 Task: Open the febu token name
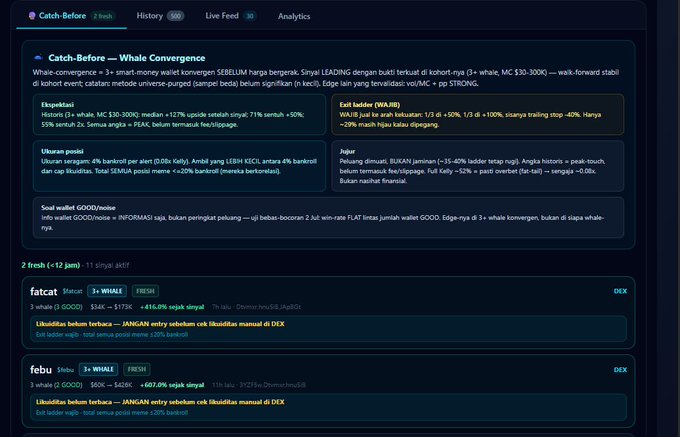pyautogui.click(x=41, y=369)
